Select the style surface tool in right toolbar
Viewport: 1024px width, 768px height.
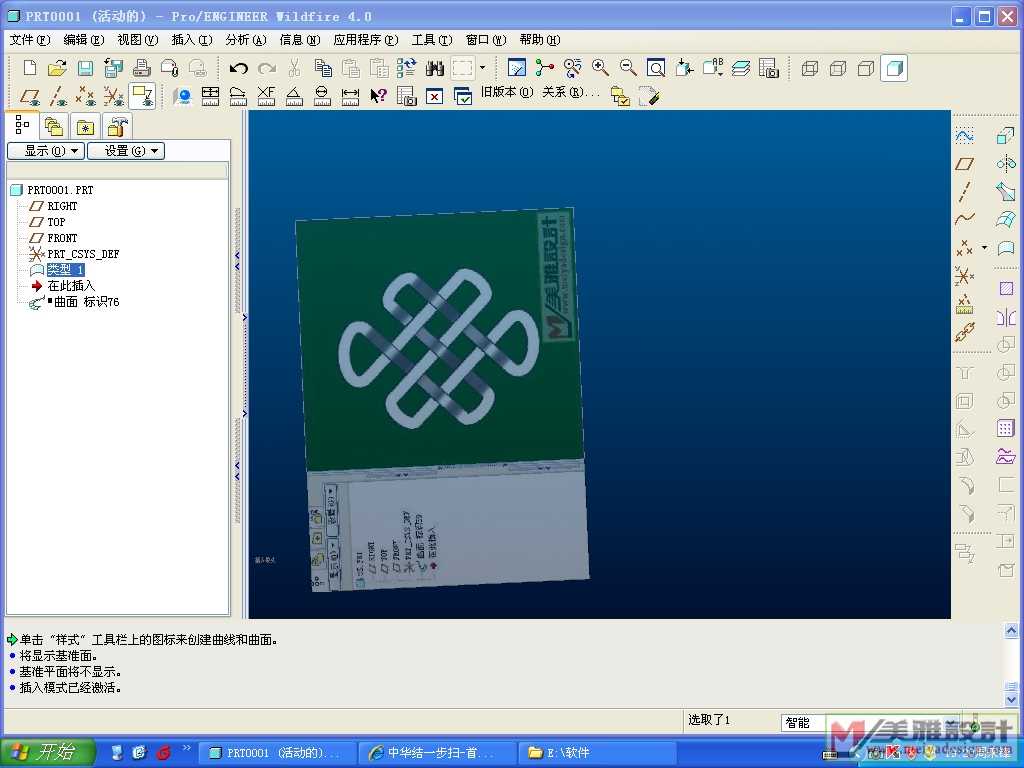click(1006, 248)
